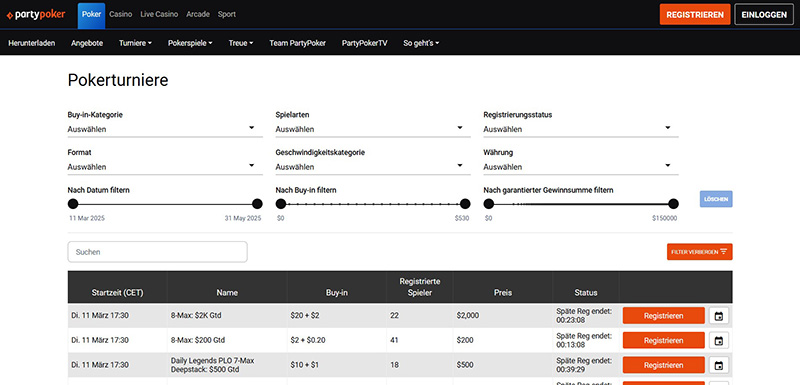Click the LÖSCHEN button
800x385 pixels.
716,199
